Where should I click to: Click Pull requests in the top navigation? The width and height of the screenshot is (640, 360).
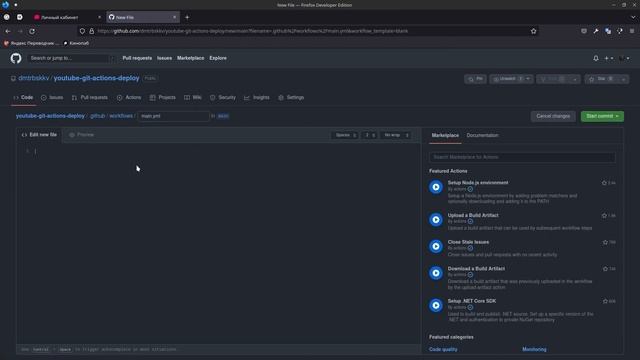point(137,58)
